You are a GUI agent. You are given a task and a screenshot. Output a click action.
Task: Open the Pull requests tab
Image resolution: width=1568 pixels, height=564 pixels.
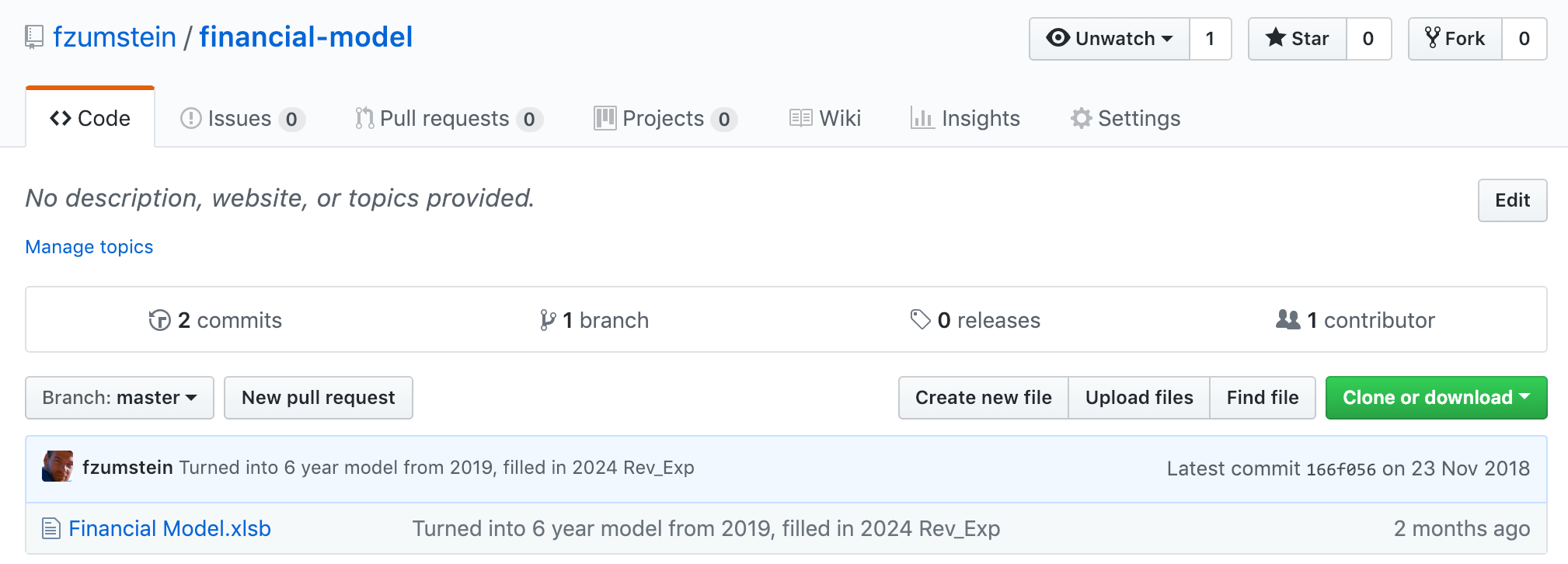(444, 119)
